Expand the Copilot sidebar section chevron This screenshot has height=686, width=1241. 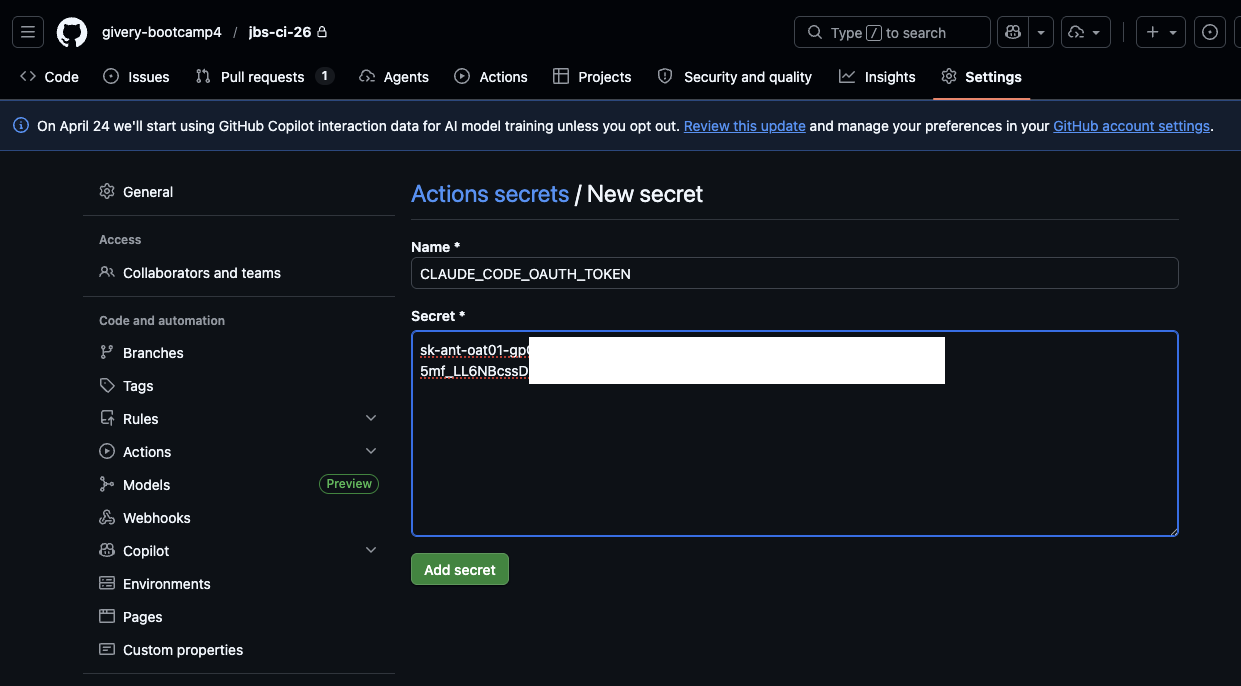(x=371, y=551)
